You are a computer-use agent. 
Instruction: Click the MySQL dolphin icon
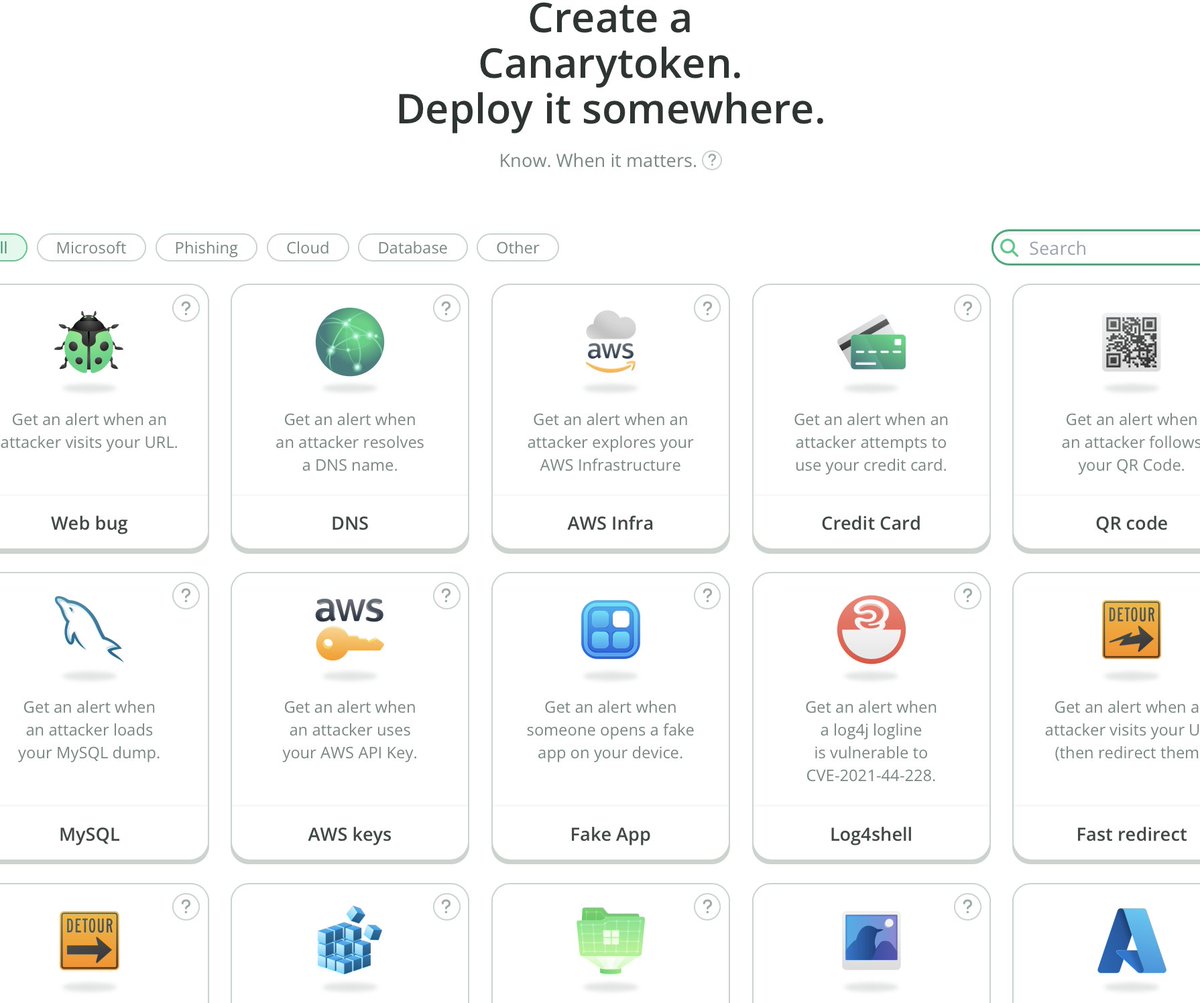click(x=89, y=629)
